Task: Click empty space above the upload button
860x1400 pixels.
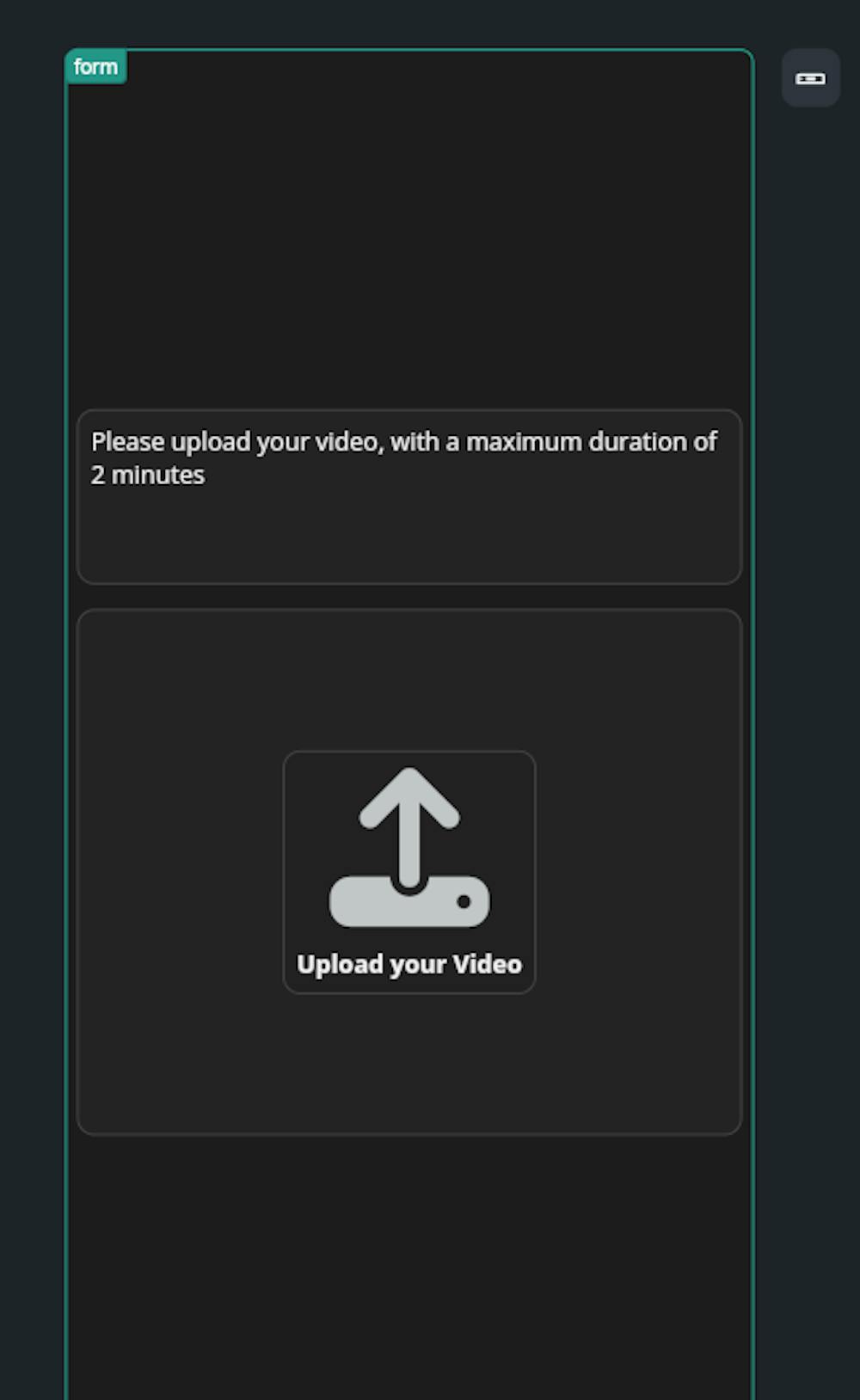Action: (409, 679)
